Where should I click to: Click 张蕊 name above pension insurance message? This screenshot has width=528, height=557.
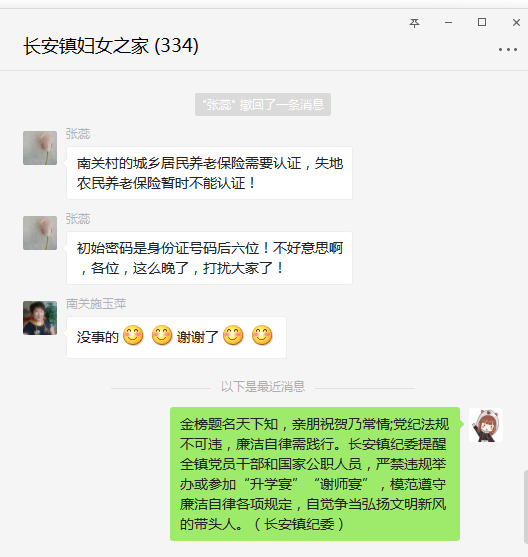[x=78, y=134]
